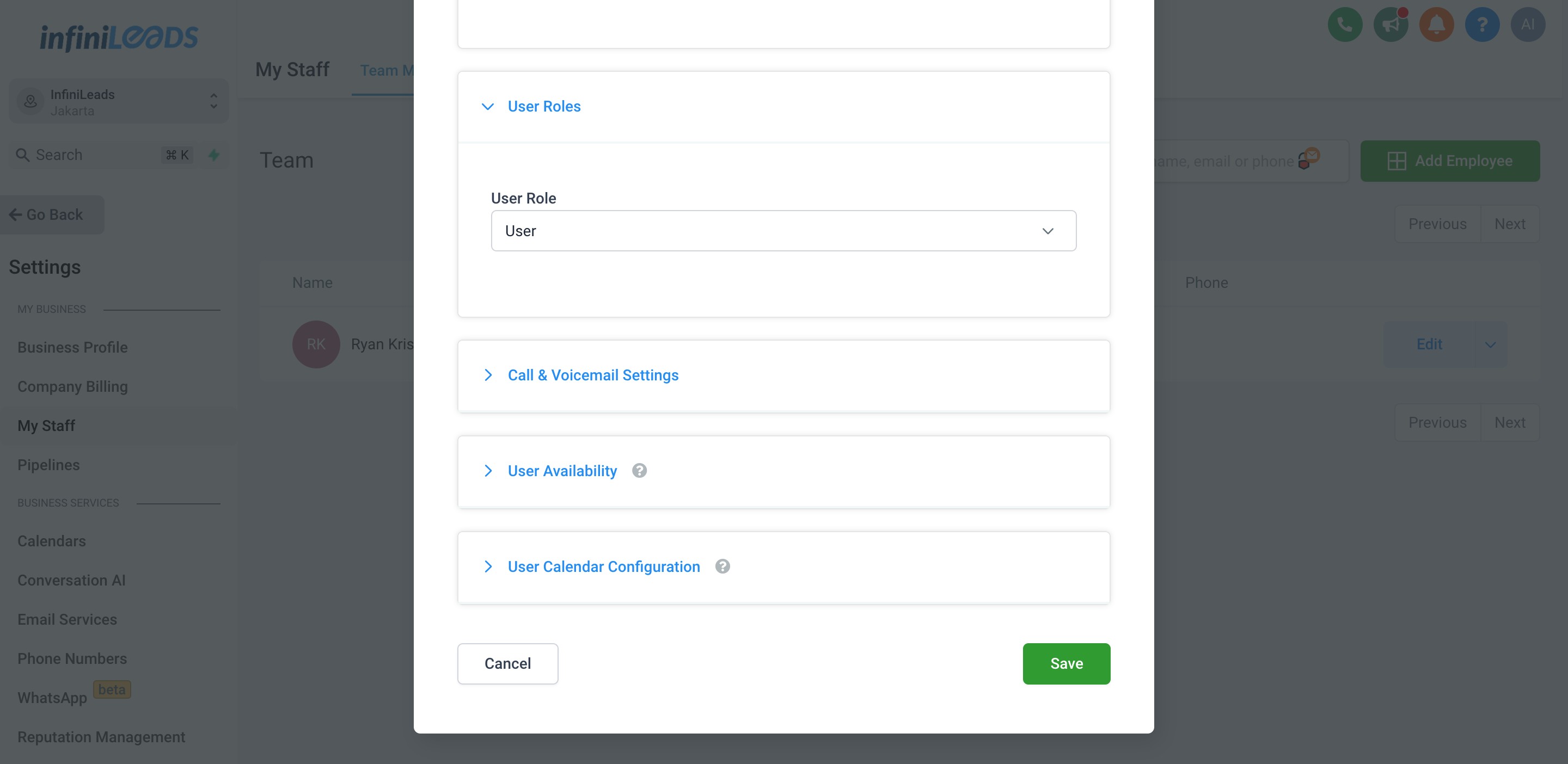The image size is (1568, 764).
Task: Open the dropdown arrow next to Edit
Action: [1491, 344]
